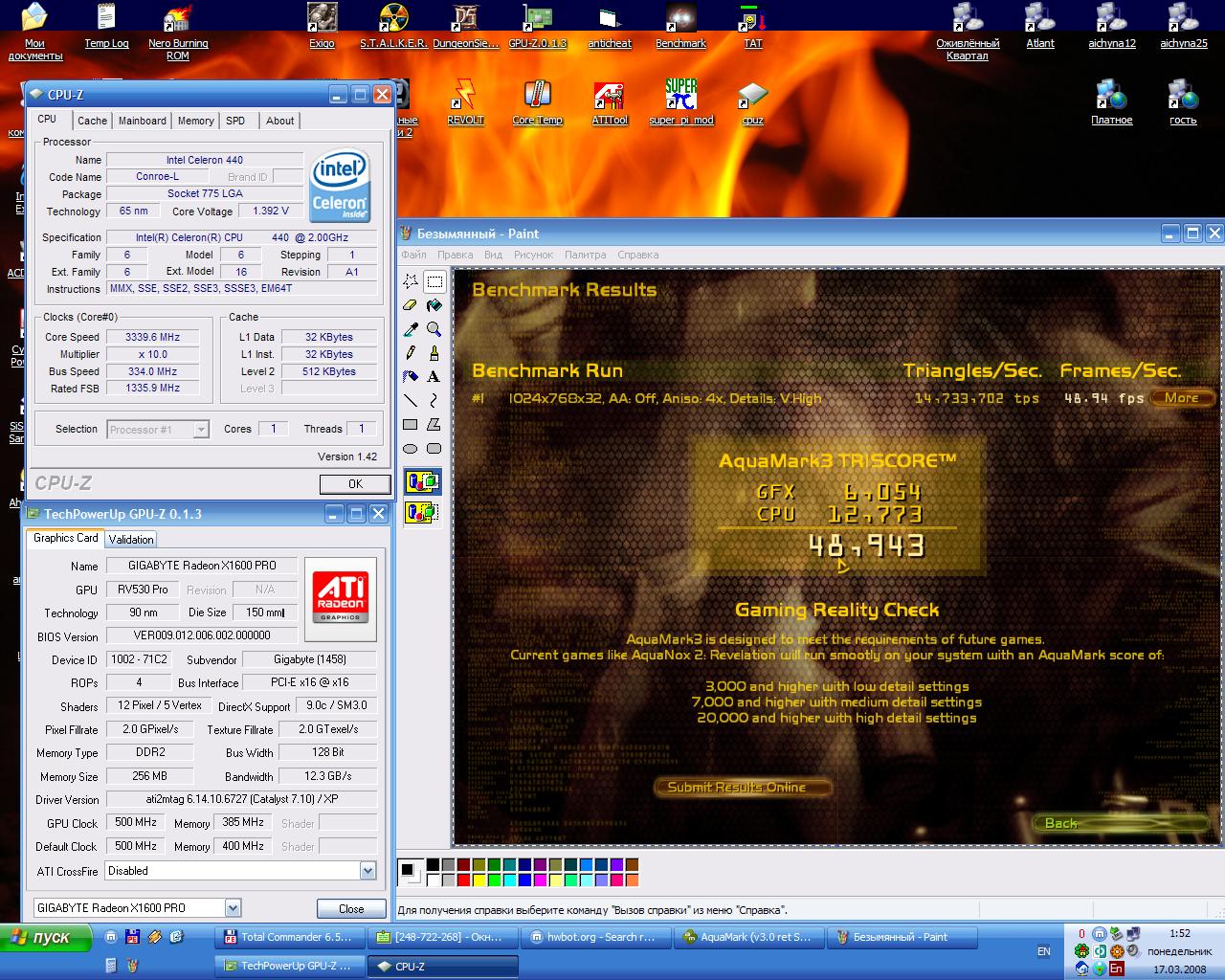Open the Memory tab in CPU-Z

click(195, 121)
